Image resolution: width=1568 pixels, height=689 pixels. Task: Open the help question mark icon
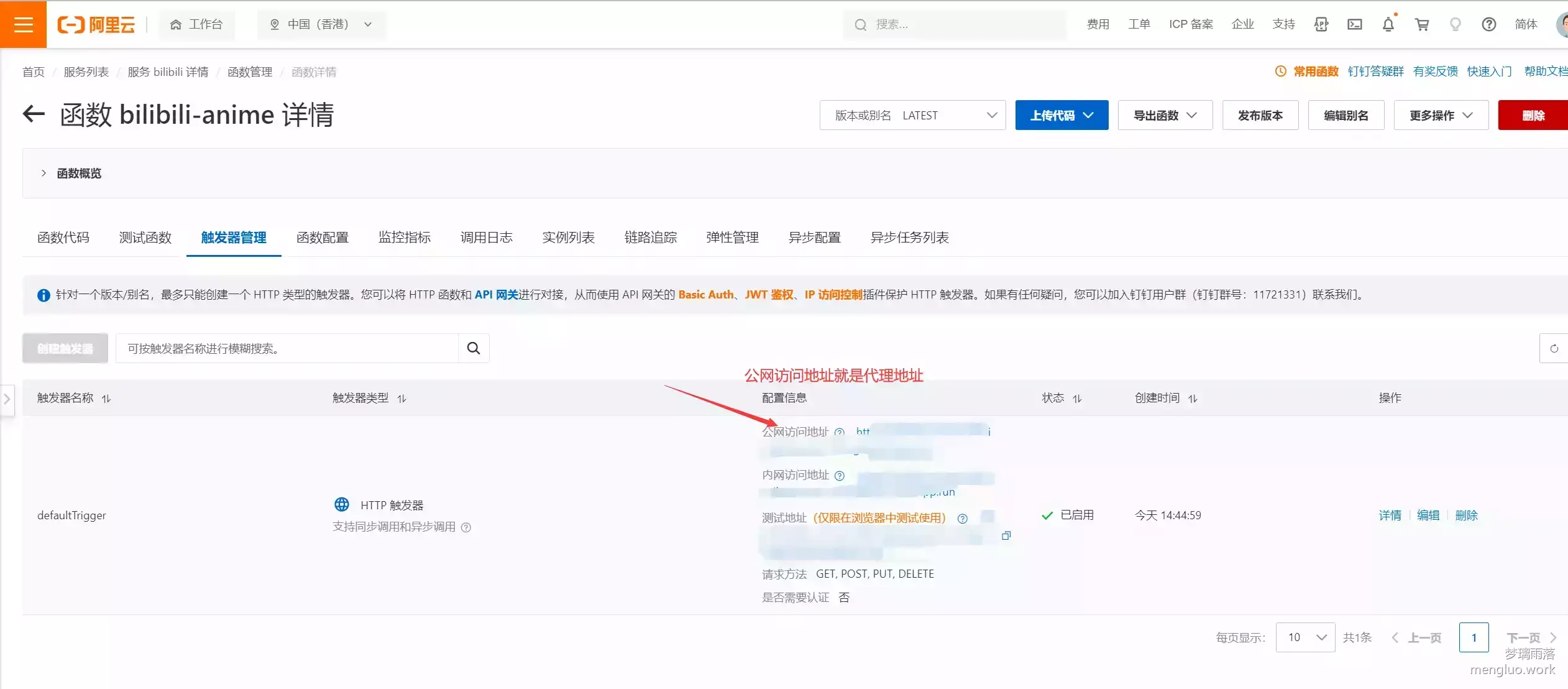click(1489, 24)
